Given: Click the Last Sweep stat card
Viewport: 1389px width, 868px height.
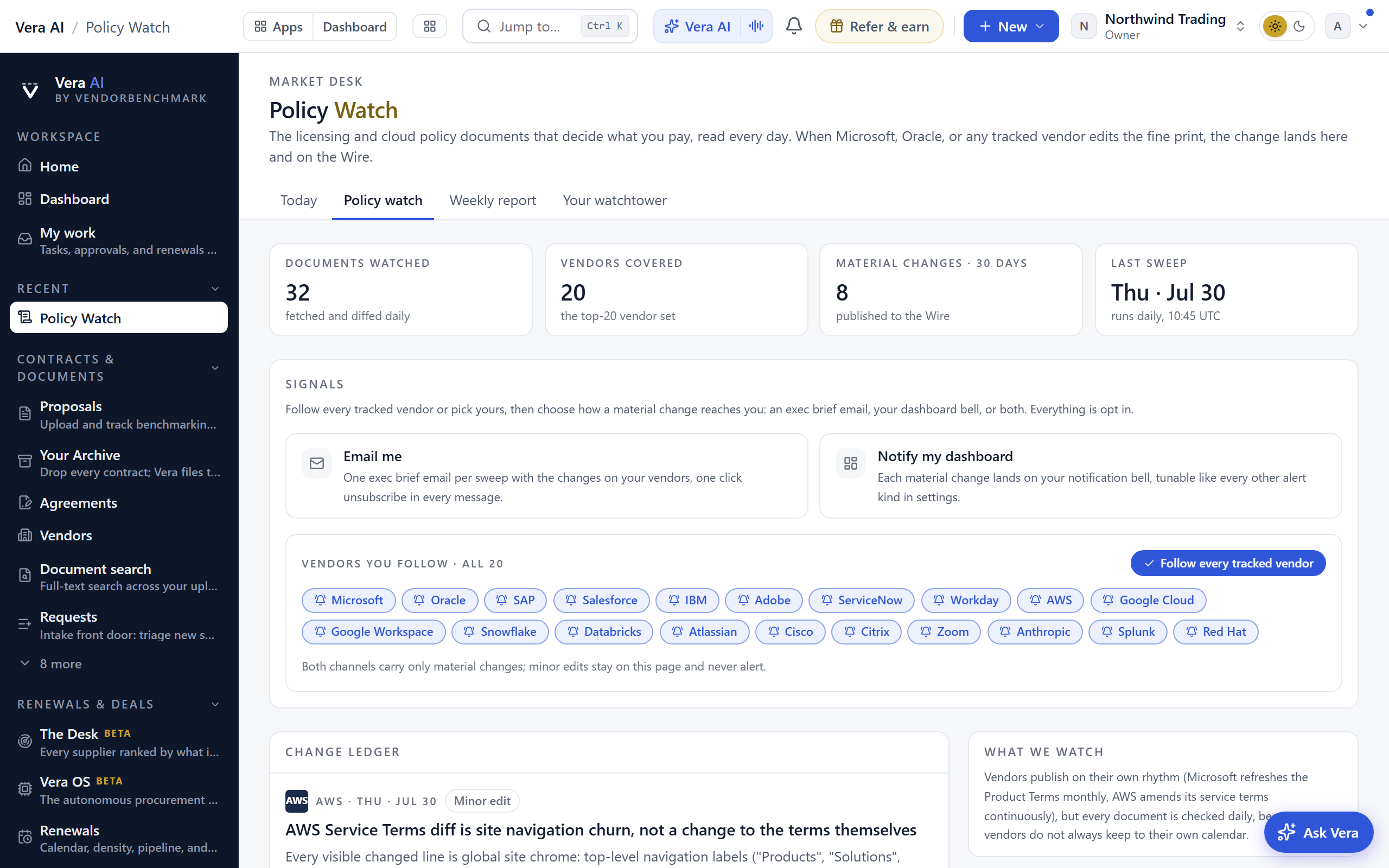Looking at the screenshot, I should pyautogui.click(x=1227, y=290).
